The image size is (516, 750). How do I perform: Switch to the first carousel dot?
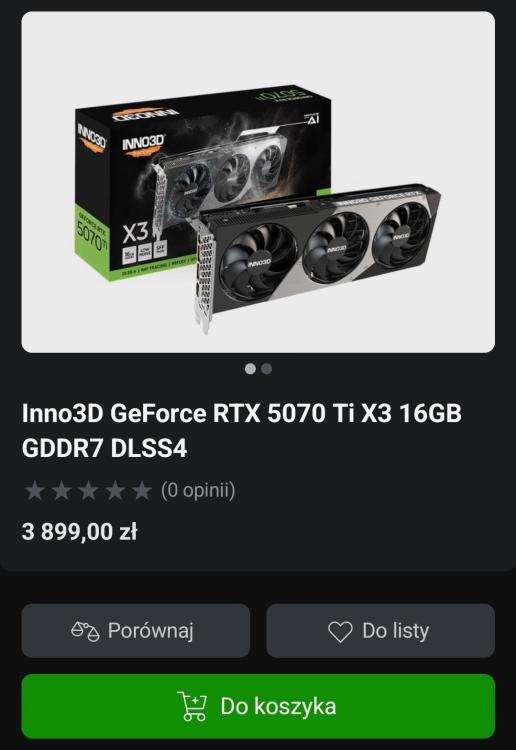tap(250, 369)
